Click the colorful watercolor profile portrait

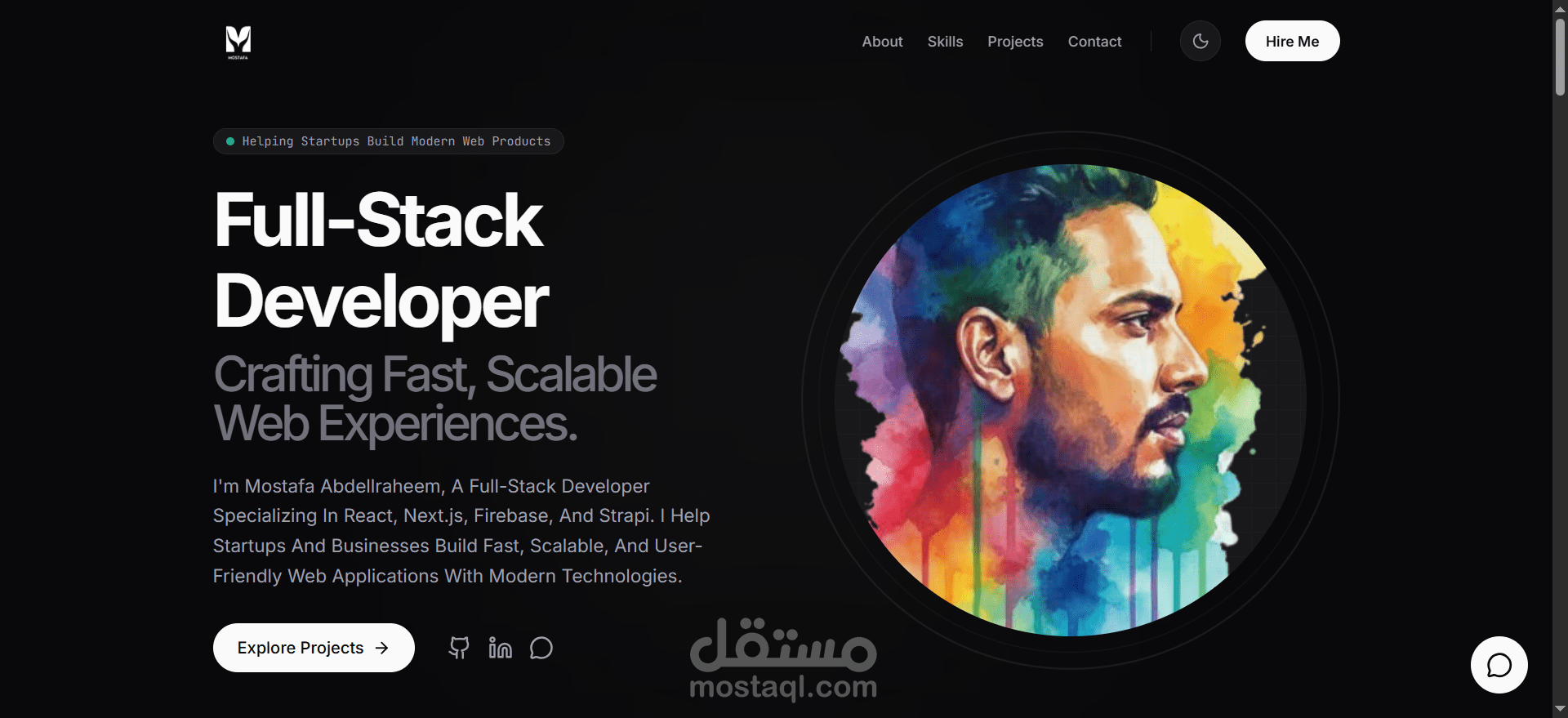(x=1070, y=400)
